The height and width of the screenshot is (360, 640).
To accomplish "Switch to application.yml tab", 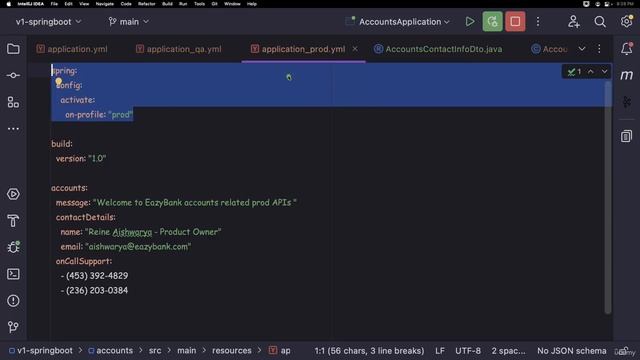I will click(x=72, y=49).
